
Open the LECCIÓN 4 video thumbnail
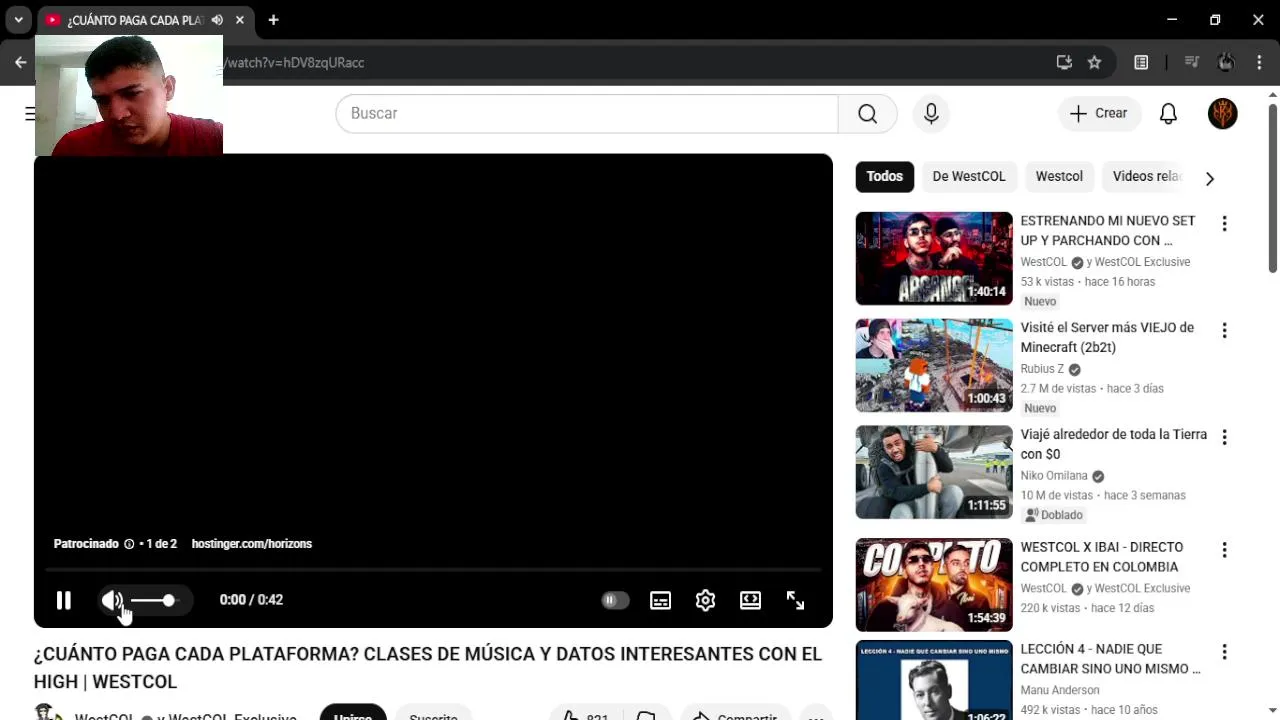point(934,680)
